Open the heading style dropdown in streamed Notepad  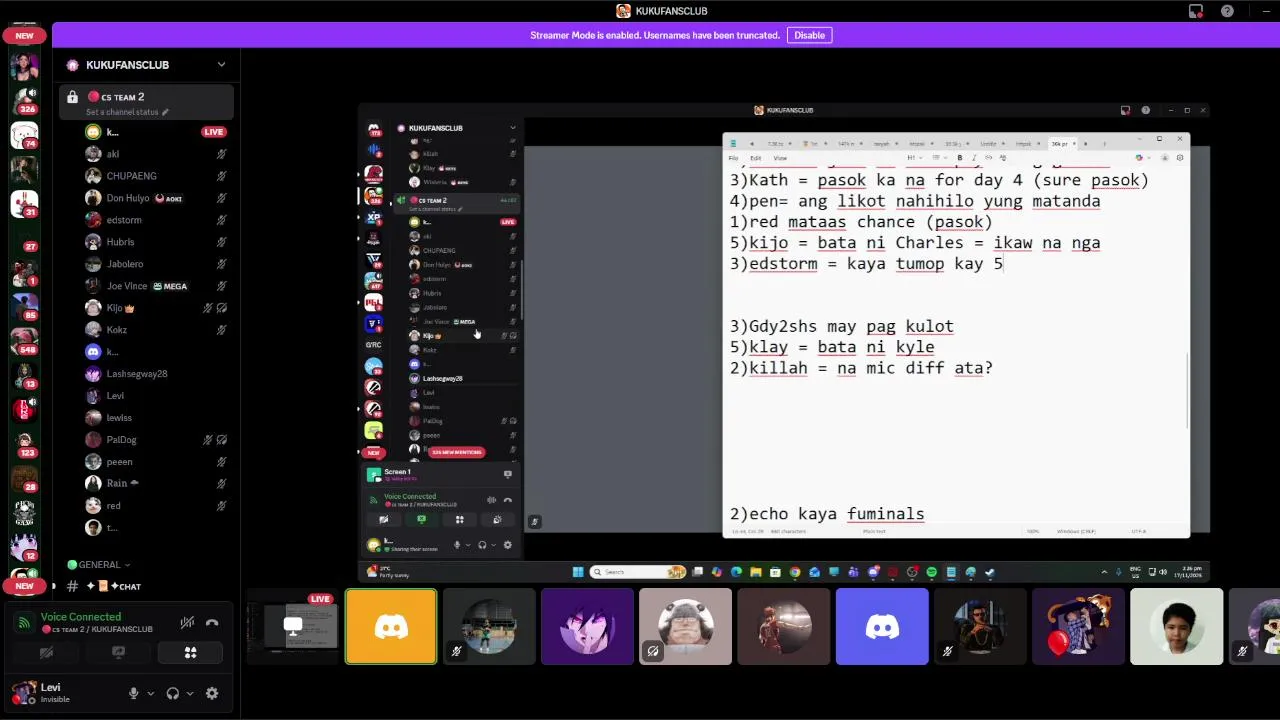[x=913, y=158]
